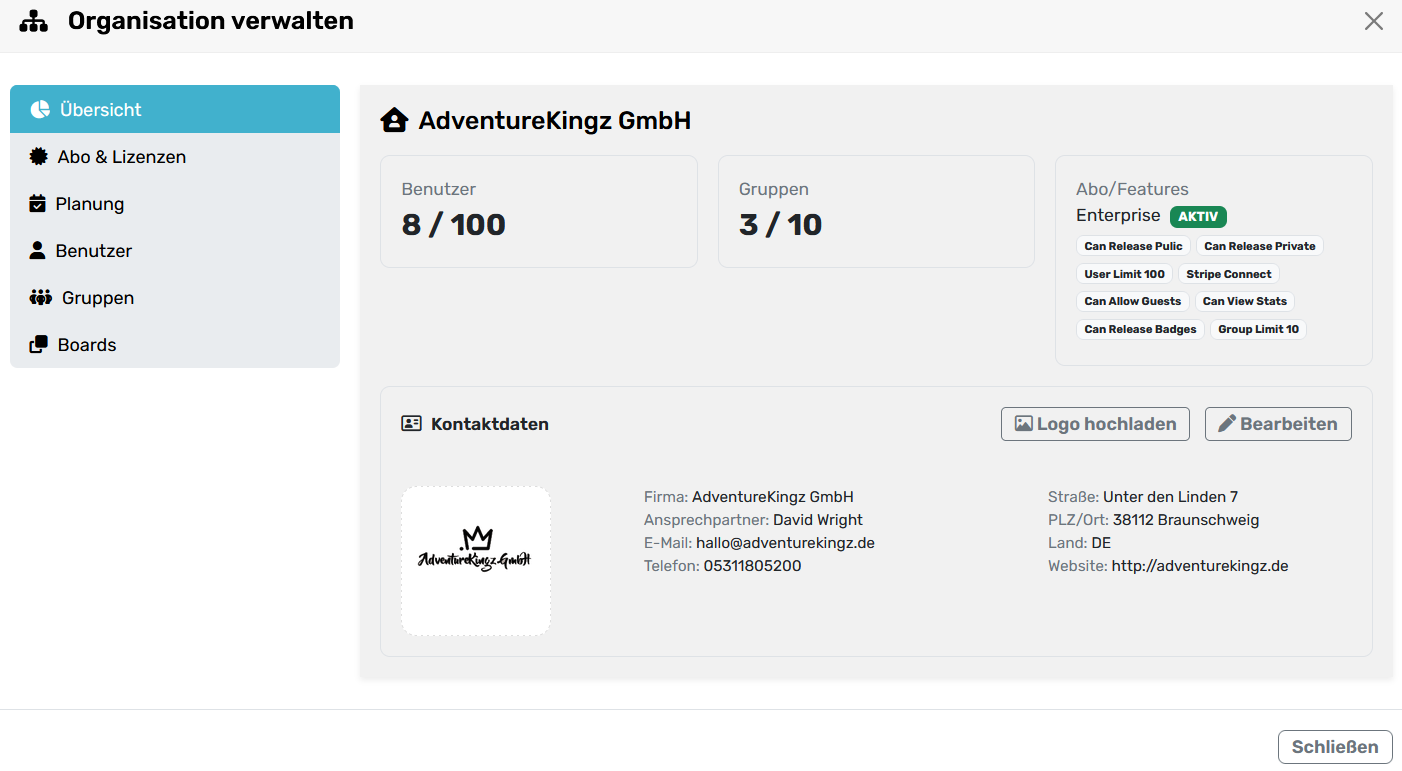Click the pie chart icon beside Übersicht
This screenshot has height=771, width=1402.
pyautogui.click(x=40, y=110)
